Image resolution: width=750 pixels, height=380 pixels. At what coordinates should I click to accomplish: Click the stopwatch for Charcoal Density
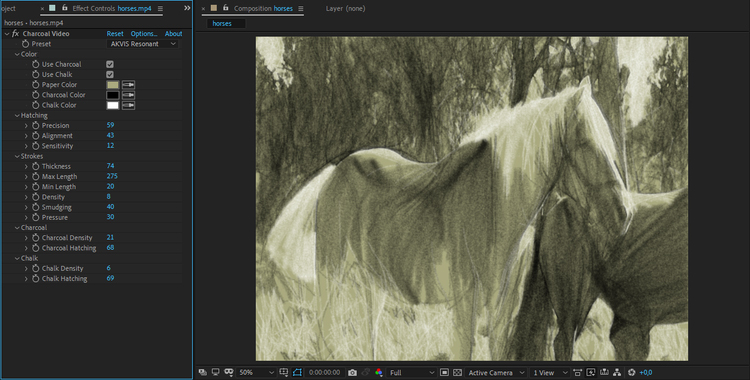[x=35, y=238]
